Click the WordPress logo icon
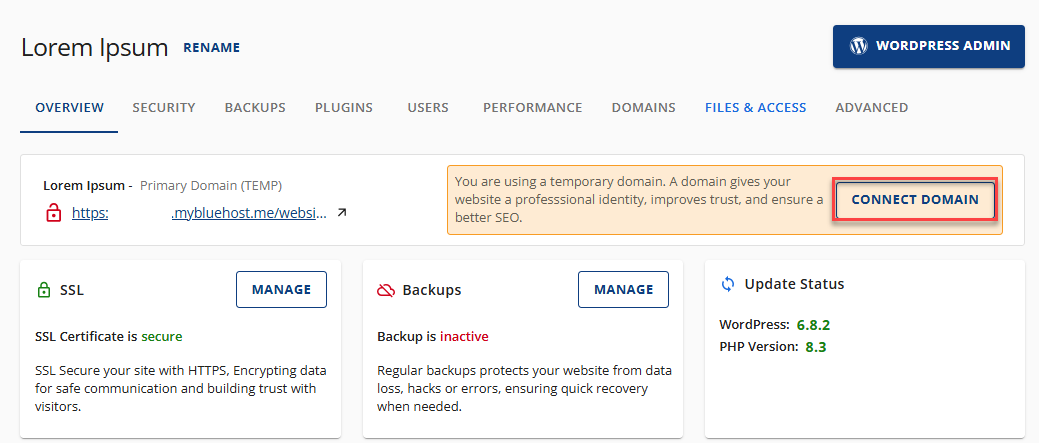Screen dimensions: 1039x443 (857, 46)
